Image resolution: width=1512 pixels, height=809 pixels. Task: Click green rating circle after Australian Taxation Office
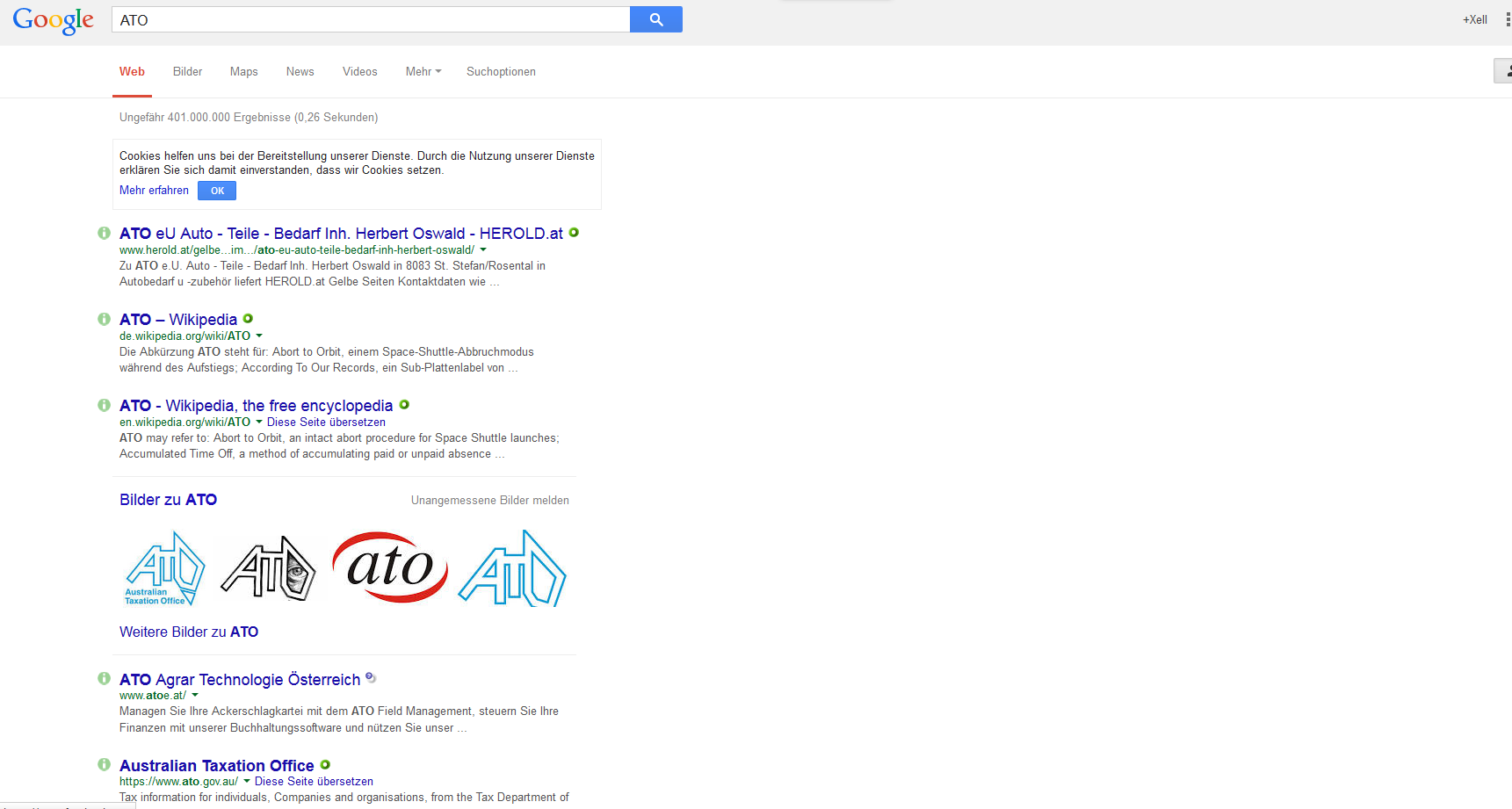pyautogui.click(x=325, y=764)
